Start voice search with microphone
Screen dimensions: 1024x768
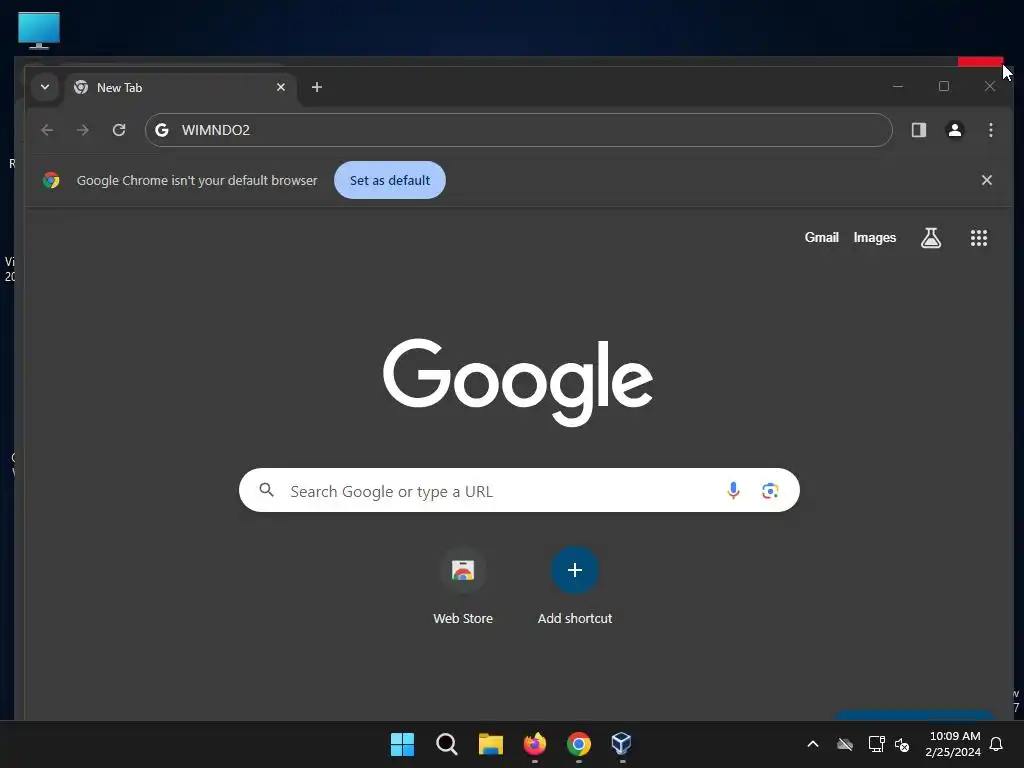click(733, 490)
